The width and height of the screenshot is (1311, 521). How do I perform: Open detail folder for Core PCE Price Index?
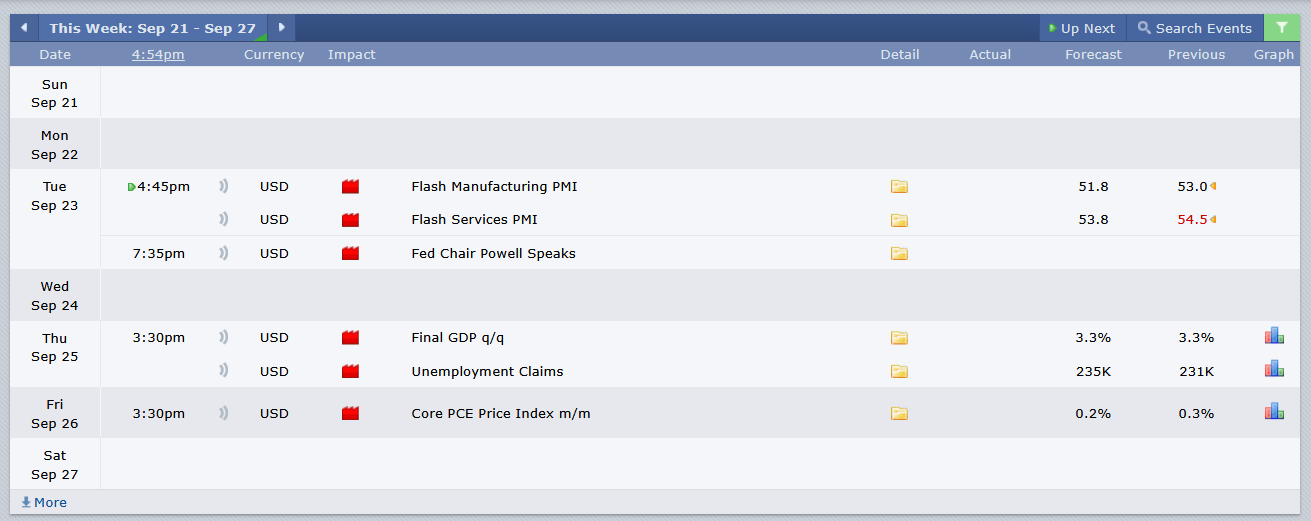tap(899, 414)
